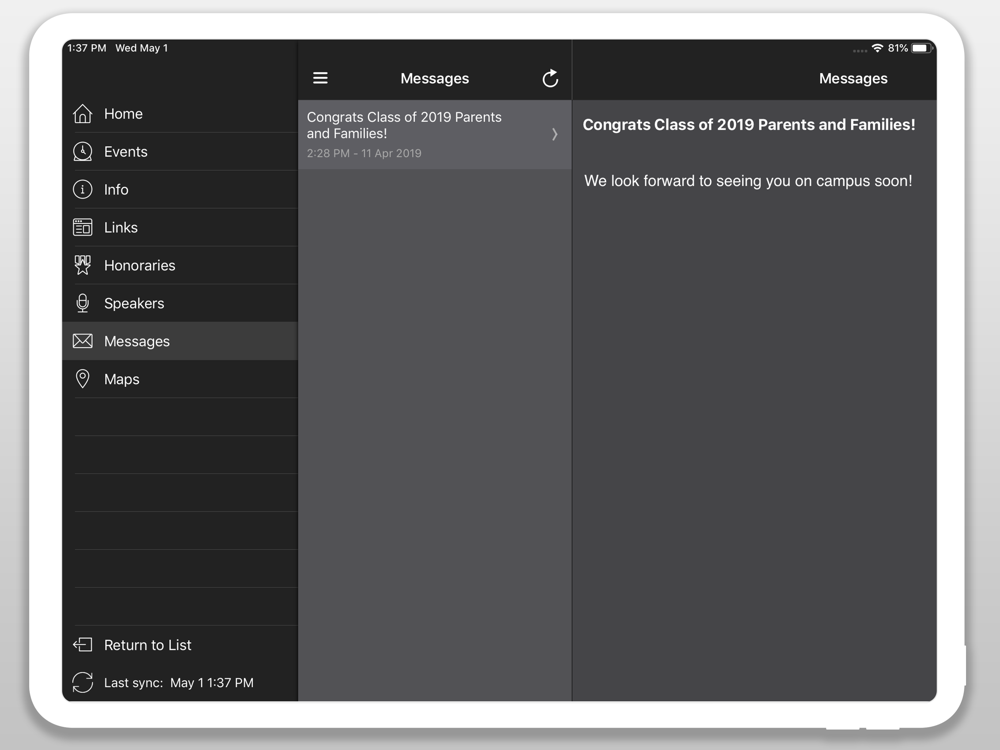Click the Messages envelope icon
This screenshot has width=1000, height=750.
[83, 342]
